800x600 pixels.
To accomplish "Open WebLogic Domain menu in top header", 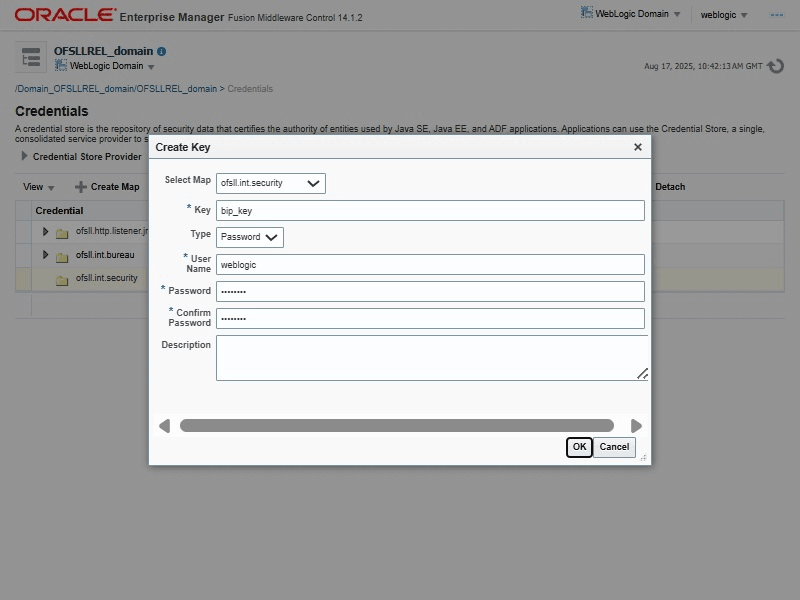I will [631, 14].
